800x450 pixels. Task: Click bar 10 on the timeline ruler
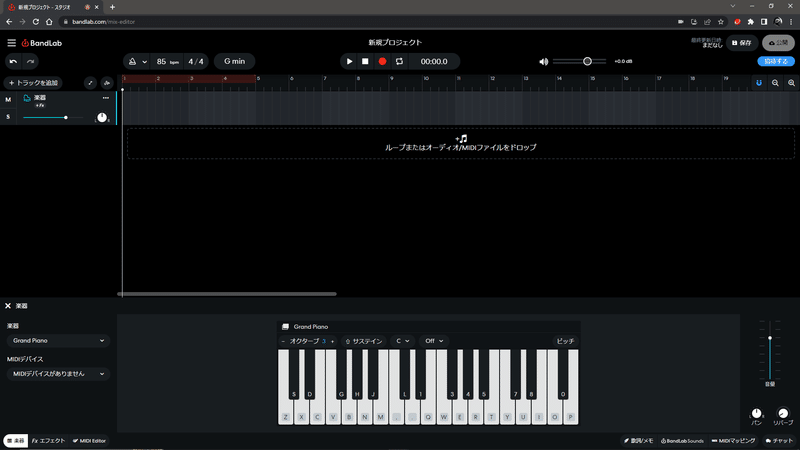point(426,79)
